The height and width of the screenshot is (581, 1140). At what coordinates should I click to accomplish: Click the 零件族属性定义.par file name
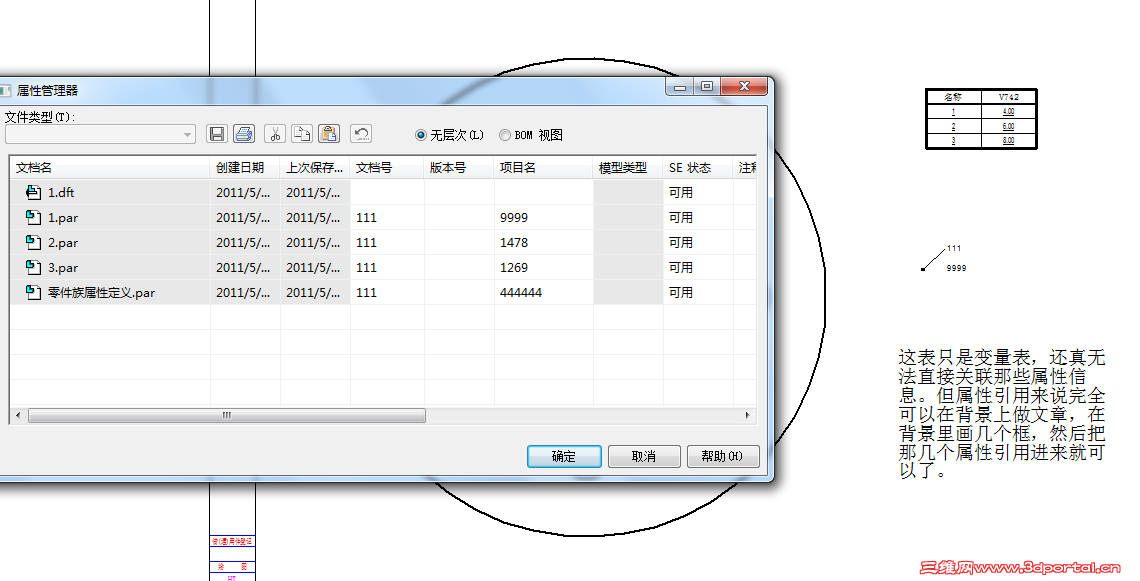(x=101, y=292)
